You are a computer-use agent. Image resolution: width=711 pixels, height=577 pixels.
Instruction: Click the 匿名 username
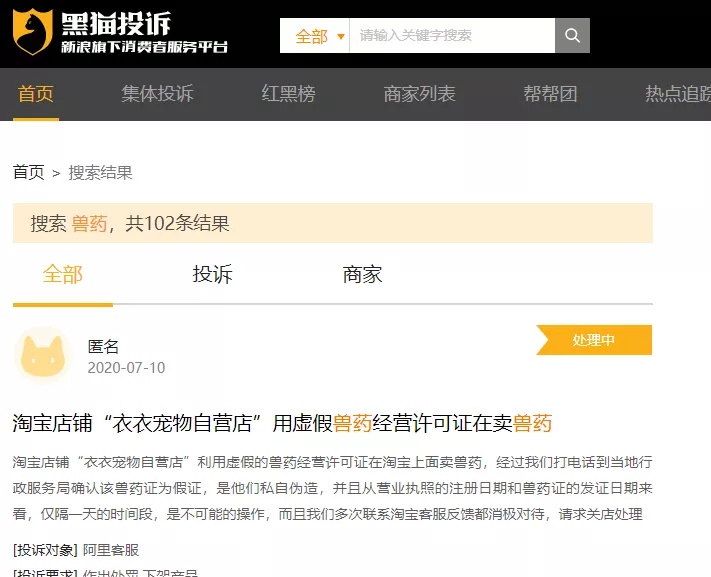click(103, 347)
